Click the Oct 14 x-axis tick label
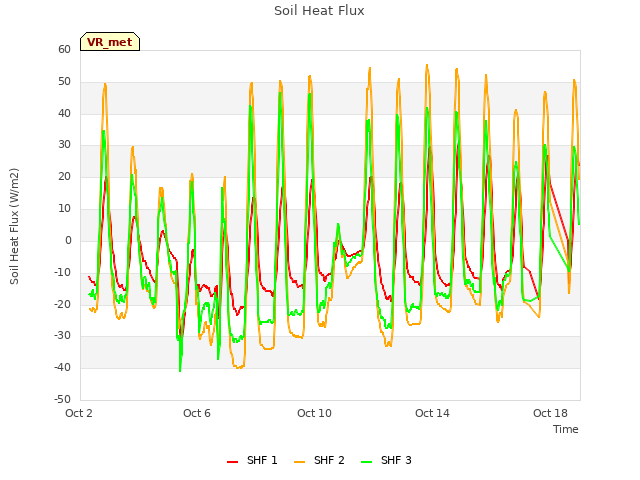This screenshot has width=640, height=480. [432, 413]
